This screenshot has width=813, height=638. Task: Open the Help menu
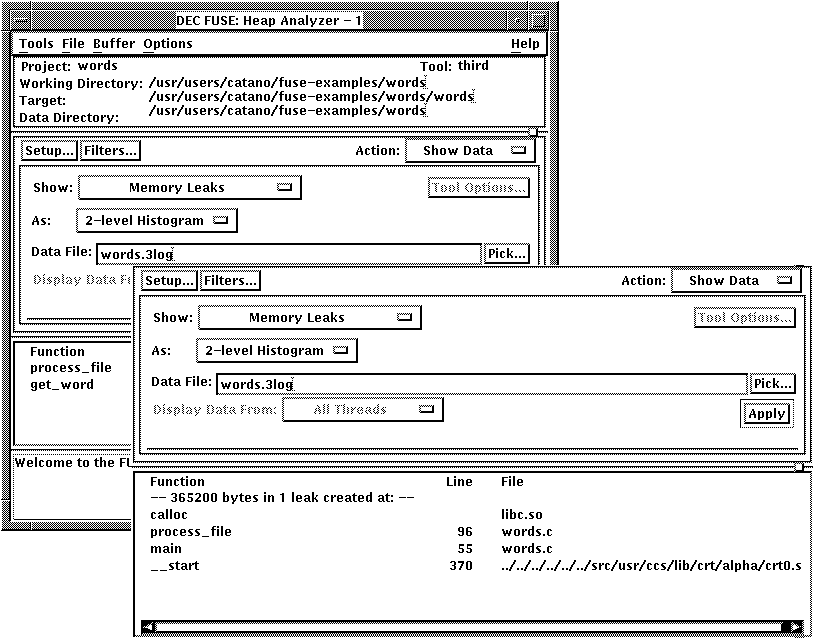pos(524,44)
